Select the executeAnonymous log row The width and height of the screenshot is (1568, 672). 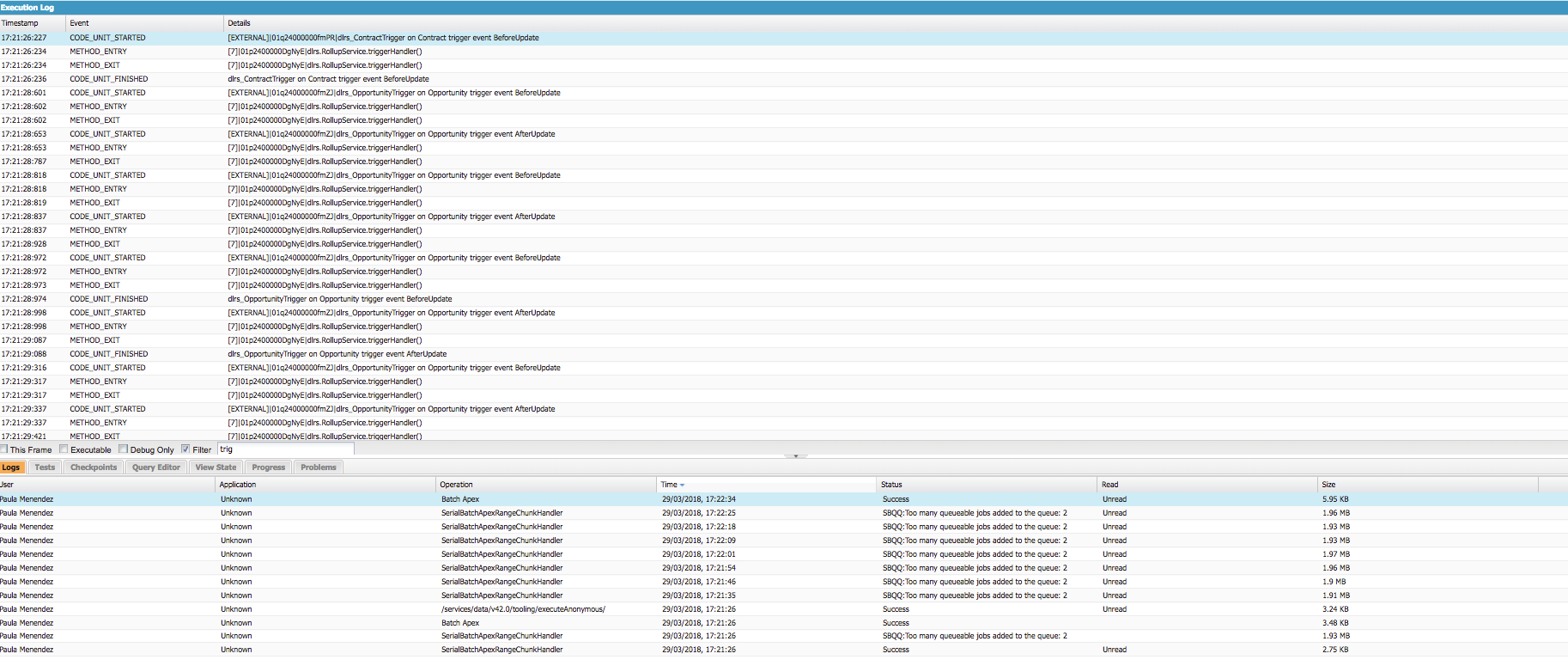click(x=523, y=609)
